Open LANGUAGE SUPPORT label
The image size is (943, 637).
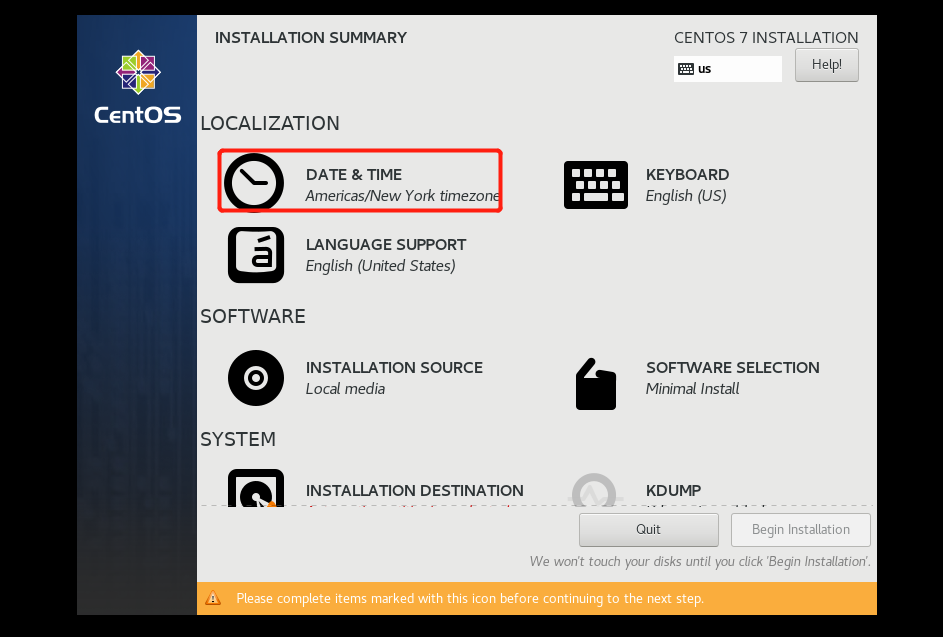pyautogui.click(x=386, y=244)
